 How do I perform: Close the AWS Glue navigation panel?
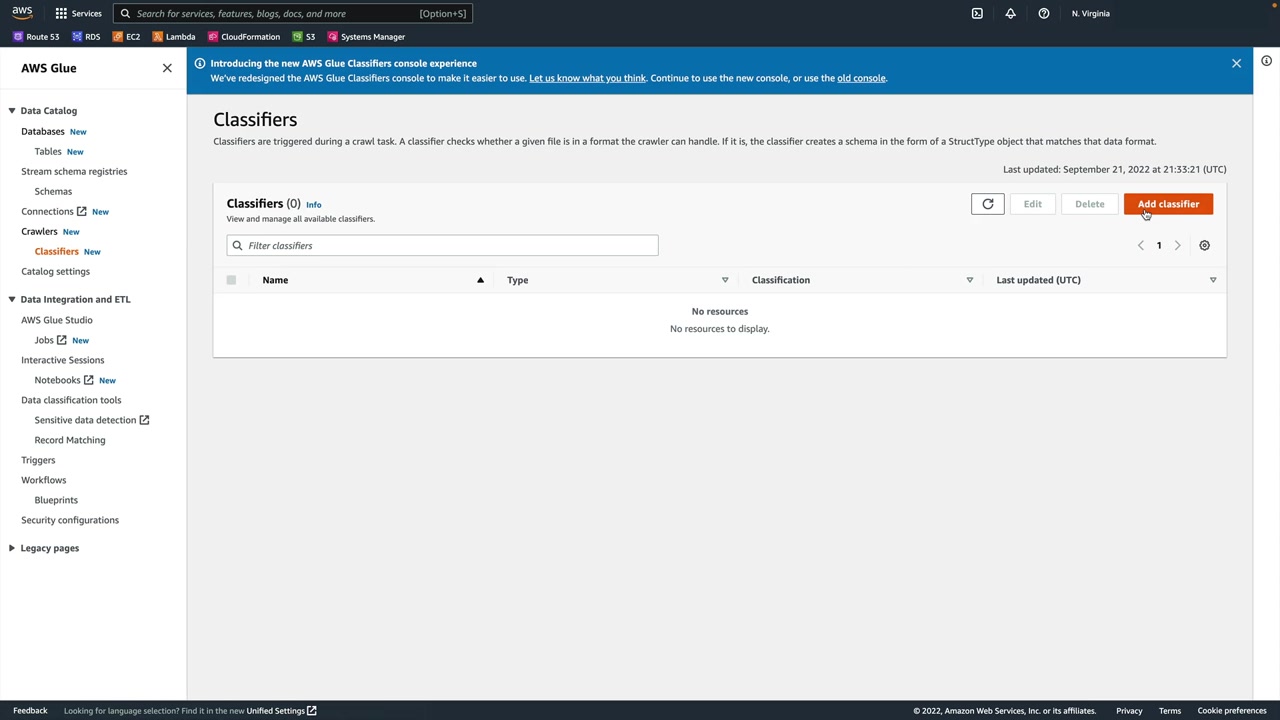click(x=167, y=68)
